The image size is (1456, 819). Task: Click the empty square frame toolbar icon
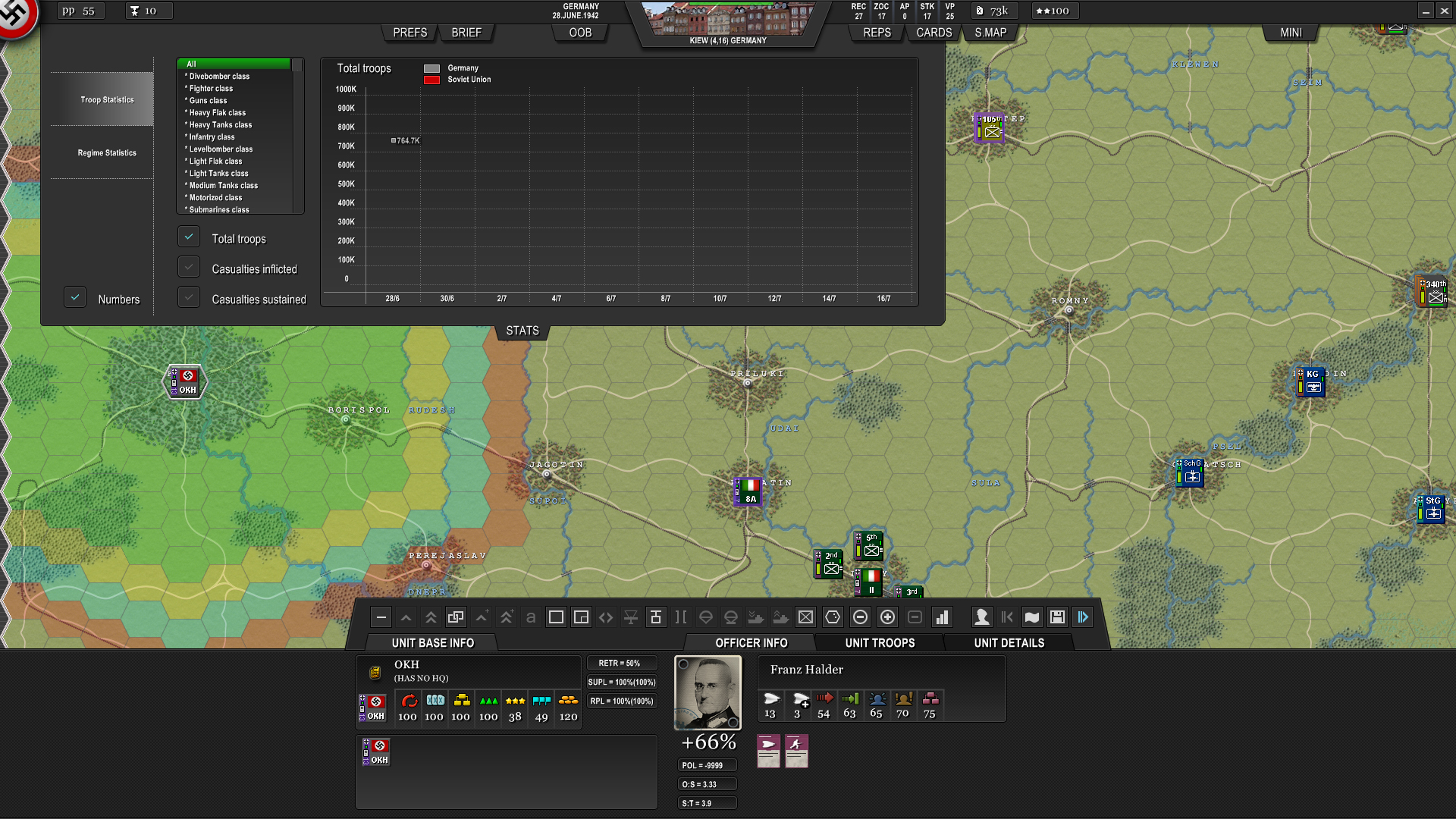pos(556,617)
